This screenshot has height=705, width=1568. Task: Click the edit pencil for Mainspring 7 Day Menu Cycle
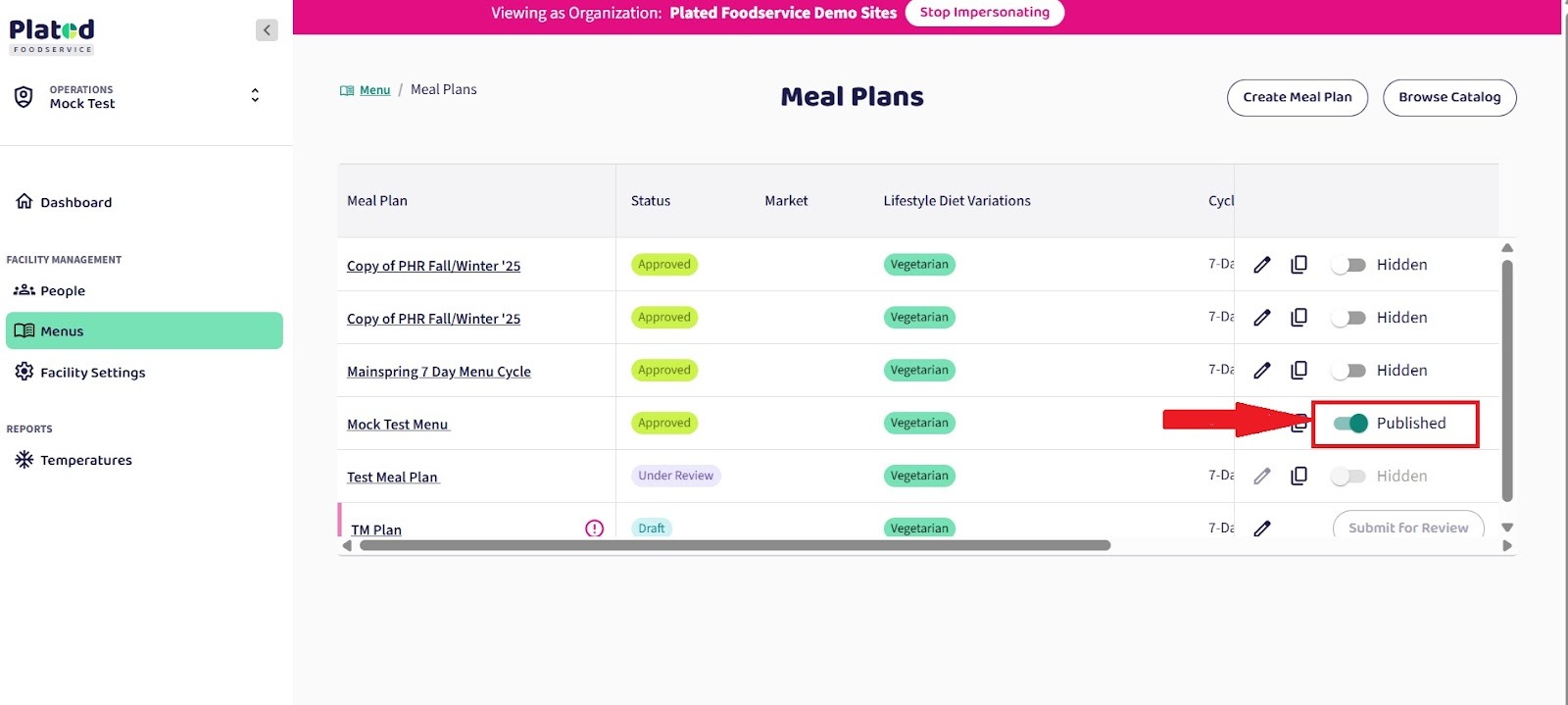(x=1262, y=371)
